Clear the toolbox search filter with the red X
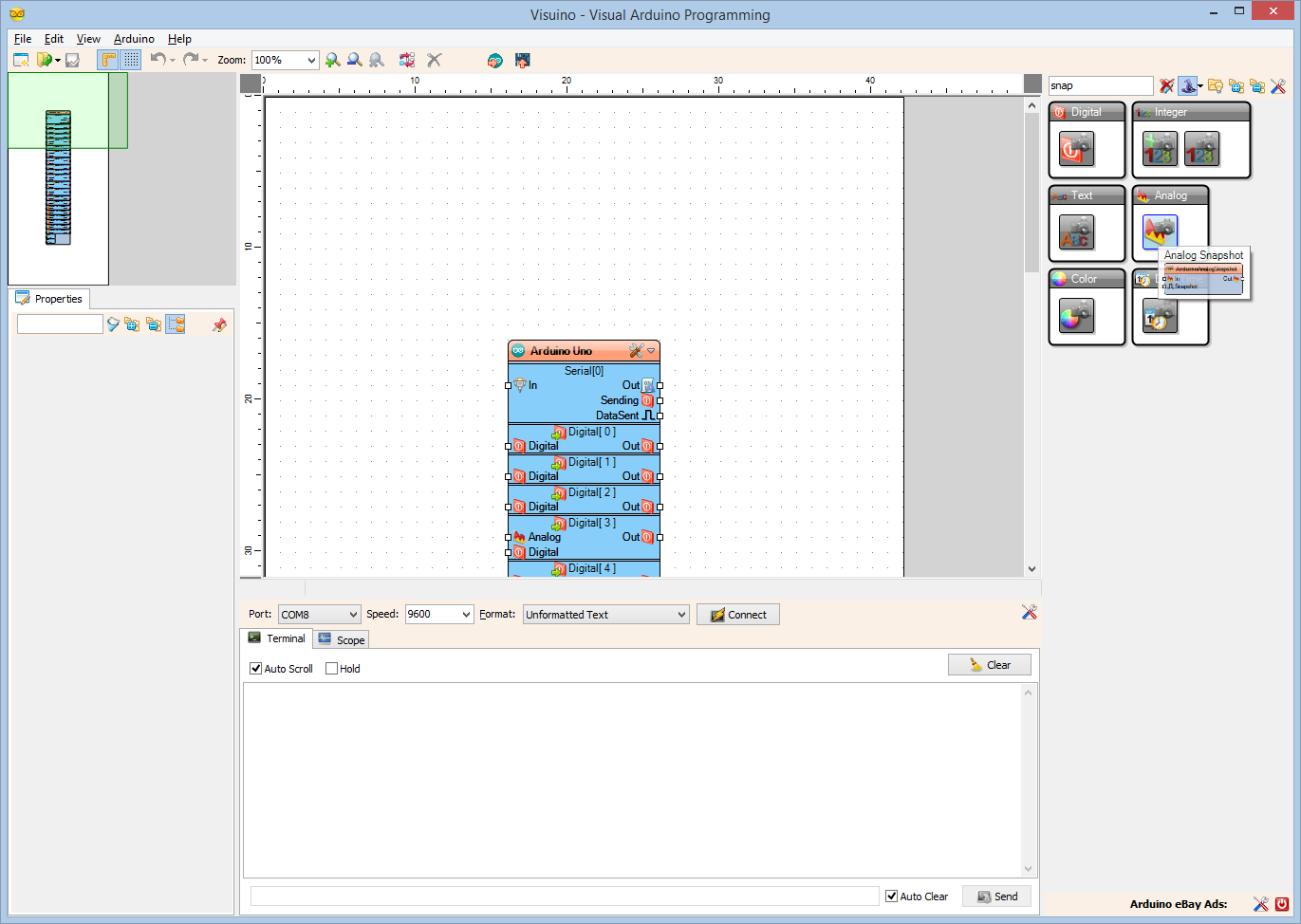Image resolution: width=1301 pixels, height=924 pixels. point(1165,85)
